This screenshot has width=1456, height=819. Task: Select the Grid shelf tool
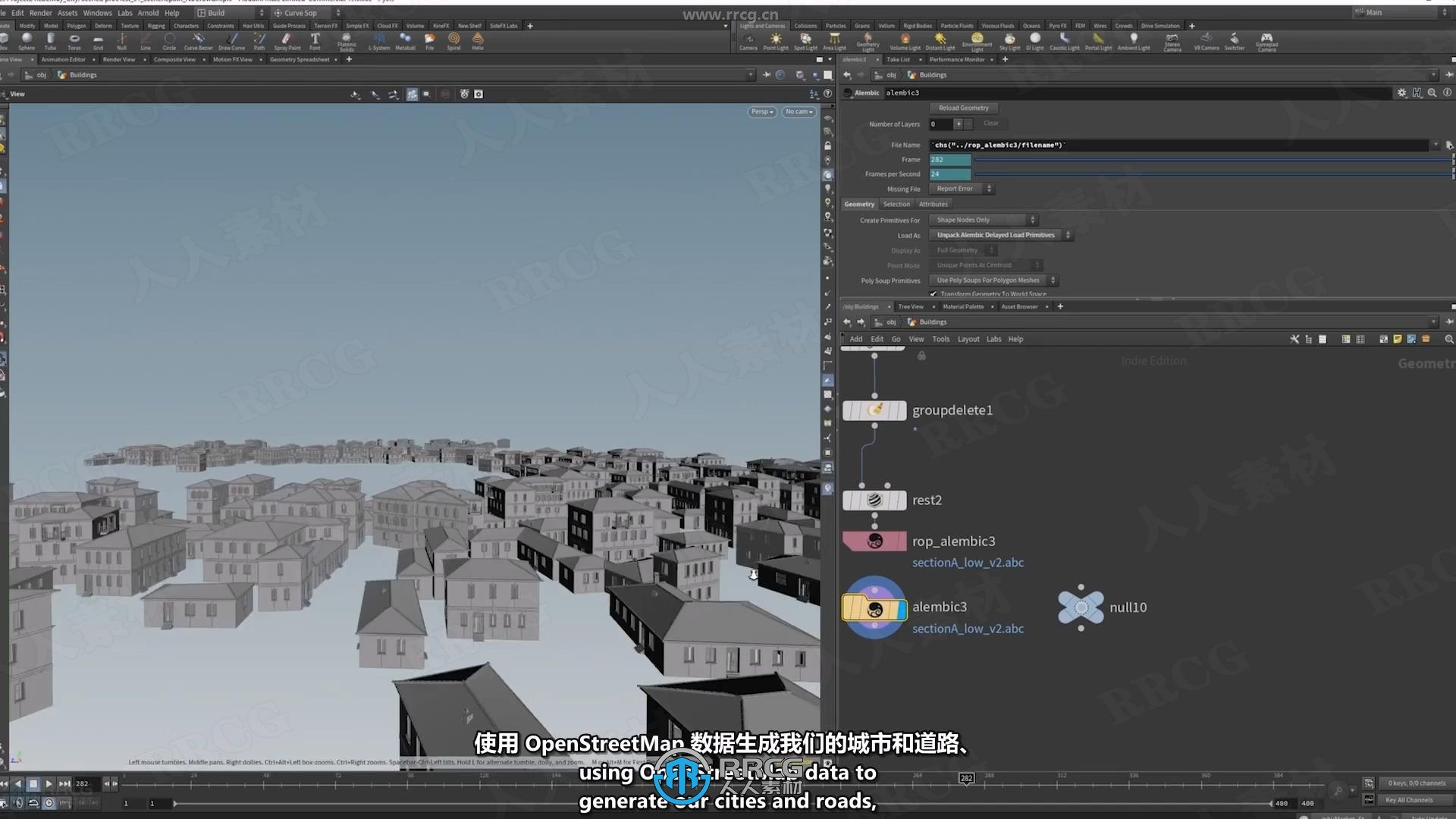[98, 41]
